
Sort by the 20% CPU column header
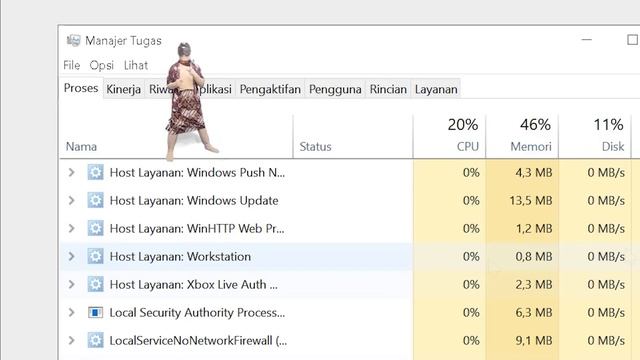pos(449,136)
